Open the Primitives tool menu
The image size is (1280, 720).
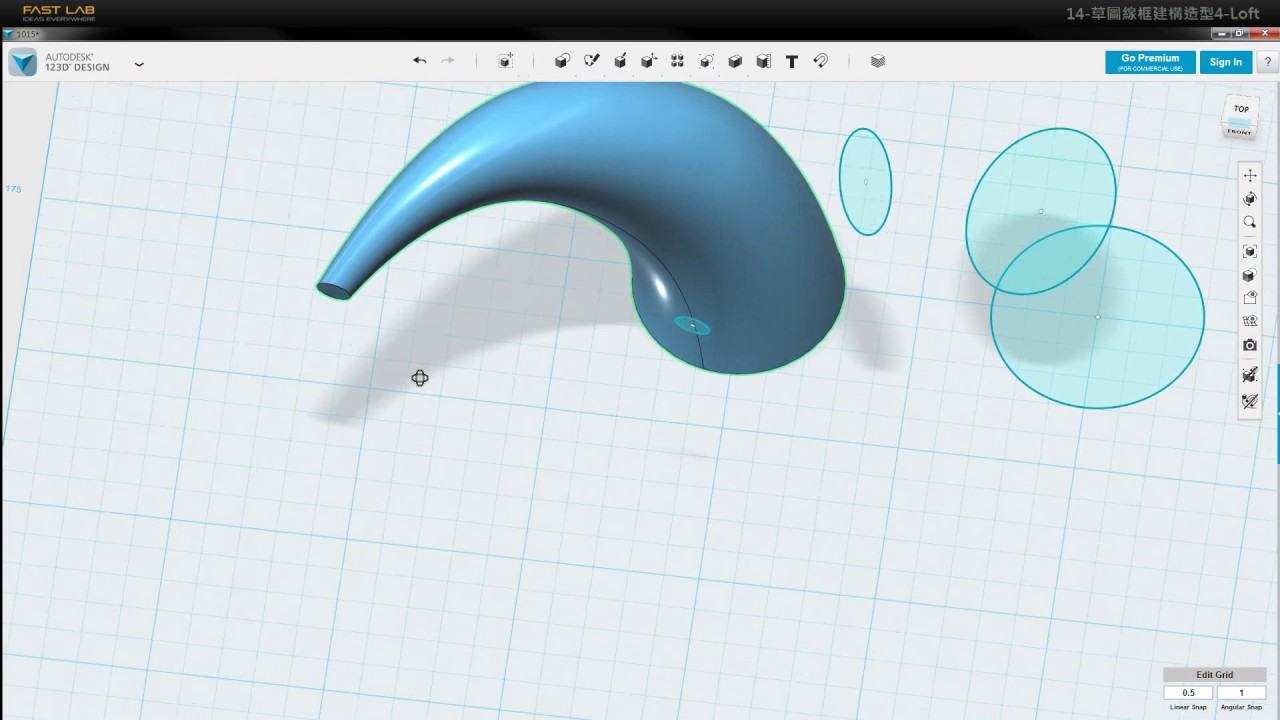562,61
